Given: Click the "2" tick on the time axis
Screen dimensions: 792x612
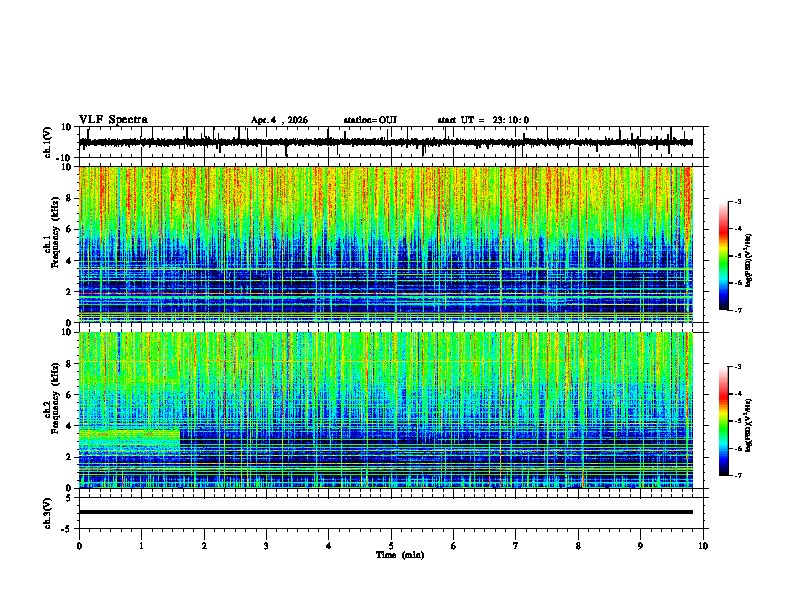Looking at the screenshot, I should [204, 546].
